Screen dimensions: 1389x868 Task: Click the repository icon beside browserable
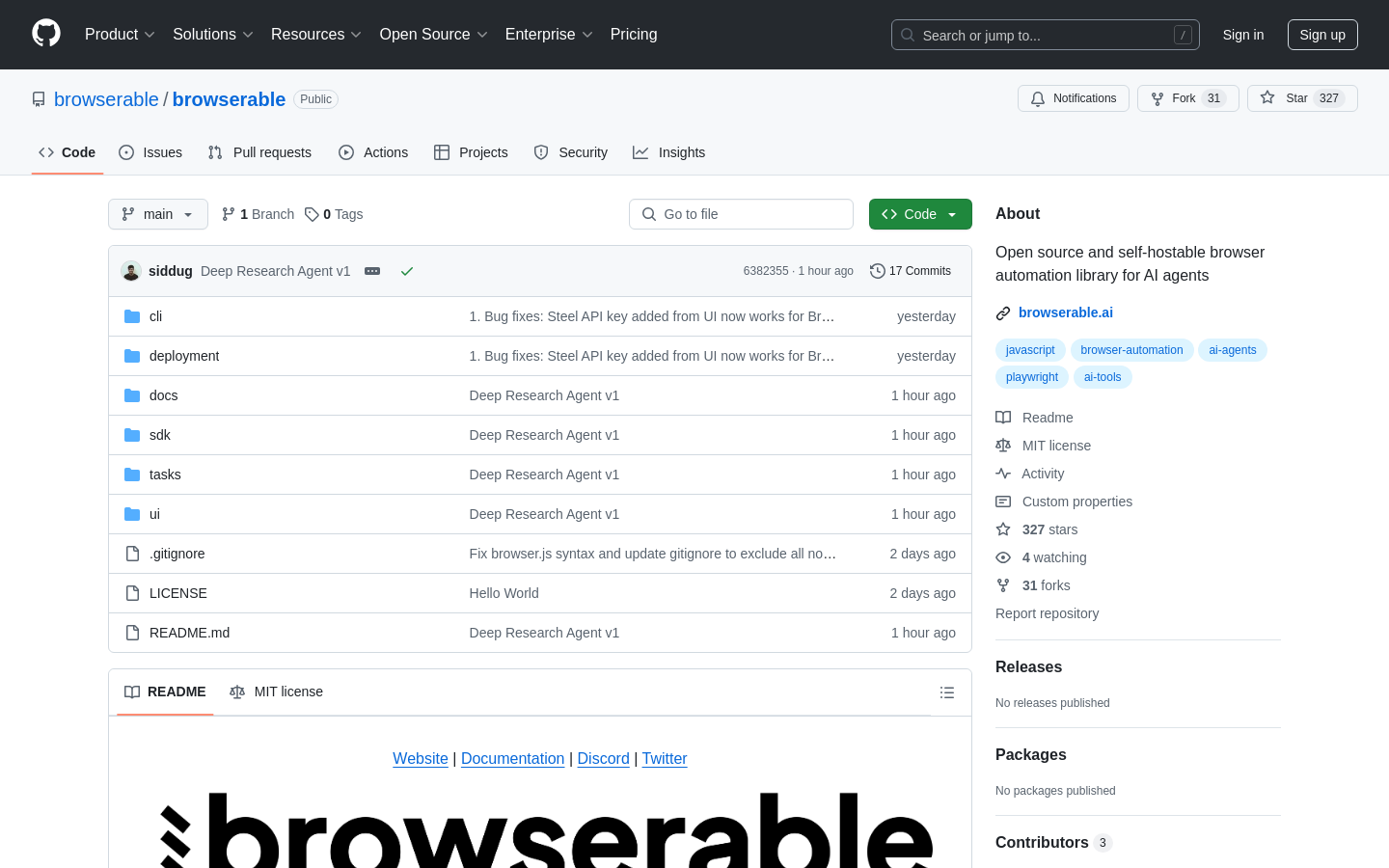point(39,99)
